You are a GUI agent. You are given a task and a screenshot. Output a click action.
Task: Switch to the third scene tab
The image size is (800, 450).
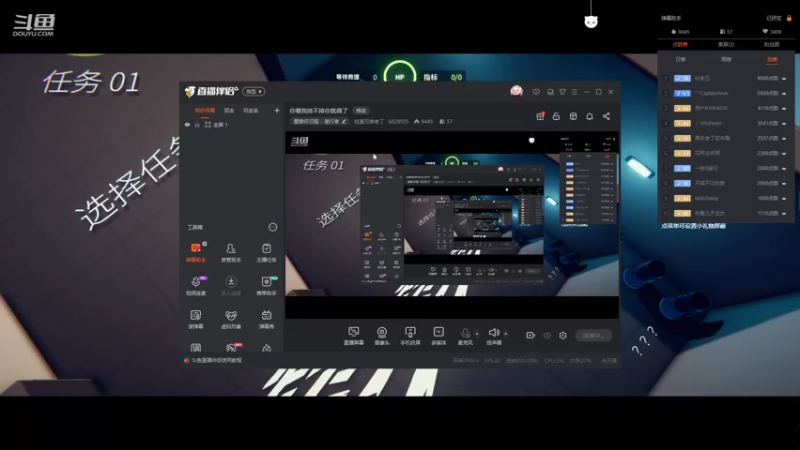tap(251, 111)
